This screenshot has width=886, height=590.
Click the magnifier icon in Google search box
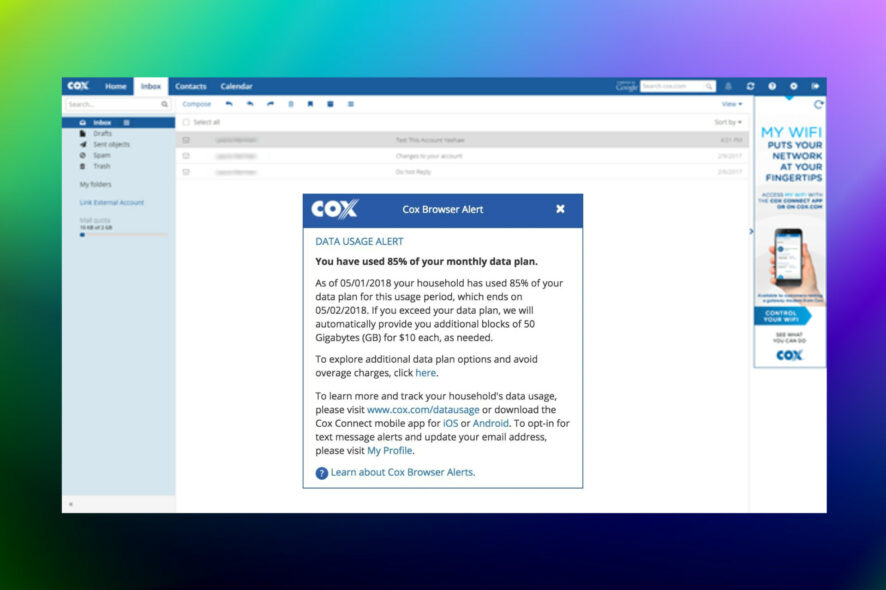(709, 86)
